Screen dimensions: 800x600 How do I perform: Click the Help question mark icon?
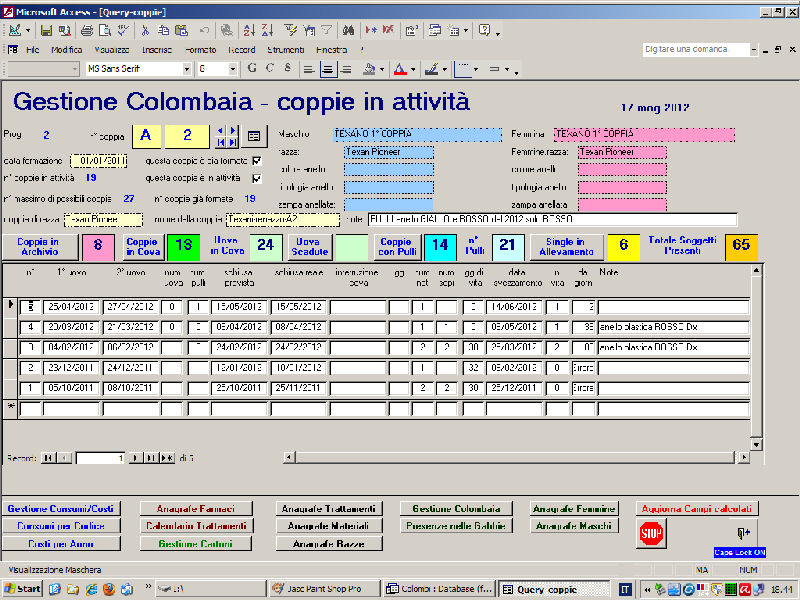(x=484, y=31)
